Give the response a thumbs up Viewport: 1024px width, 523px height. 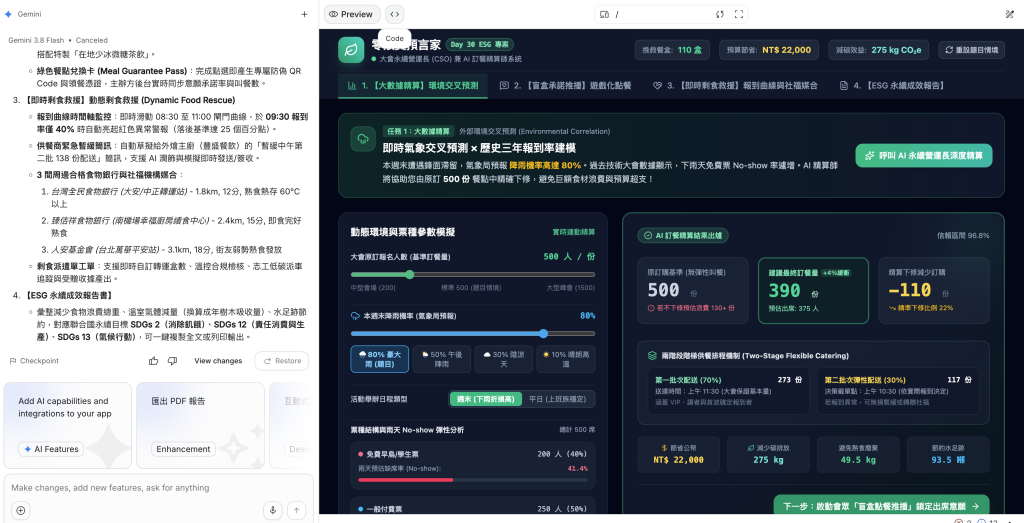(x=153, y=361)
